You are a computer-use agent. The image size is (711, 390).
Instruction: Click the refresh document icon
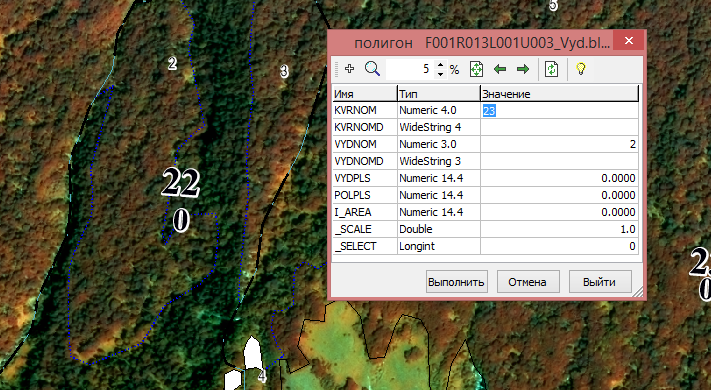[551, 69]
